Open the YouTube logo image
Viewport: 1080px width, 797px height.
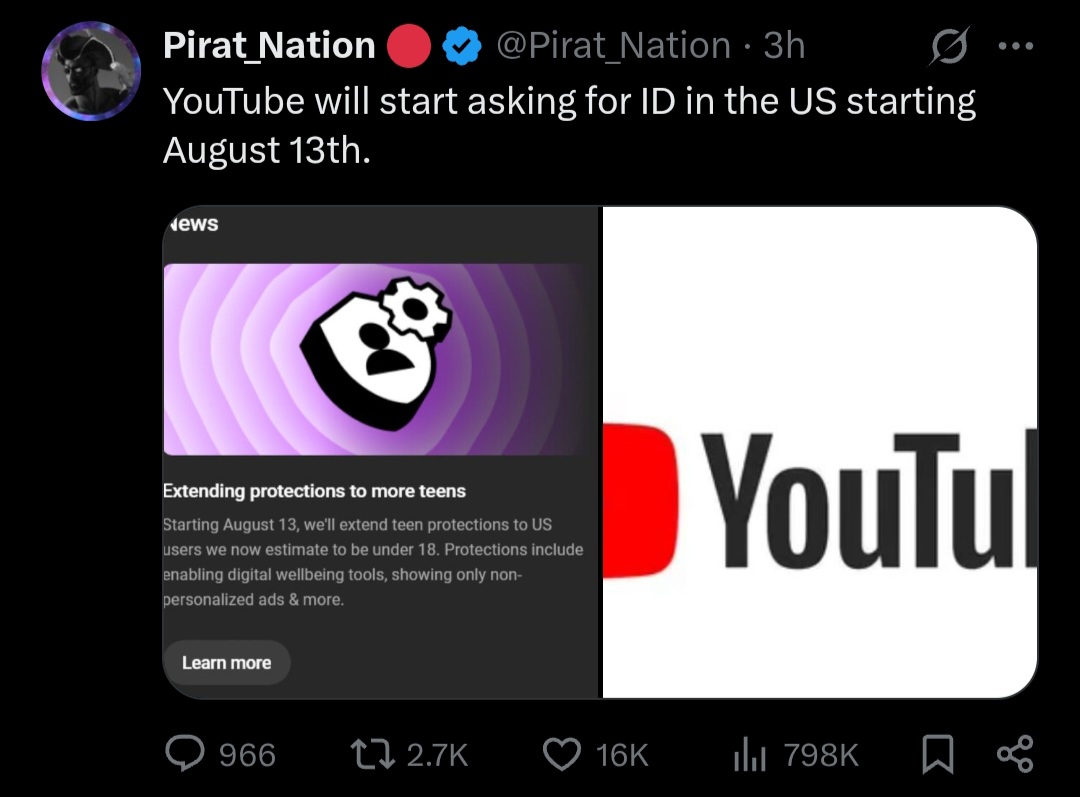(x=820, y=452)
